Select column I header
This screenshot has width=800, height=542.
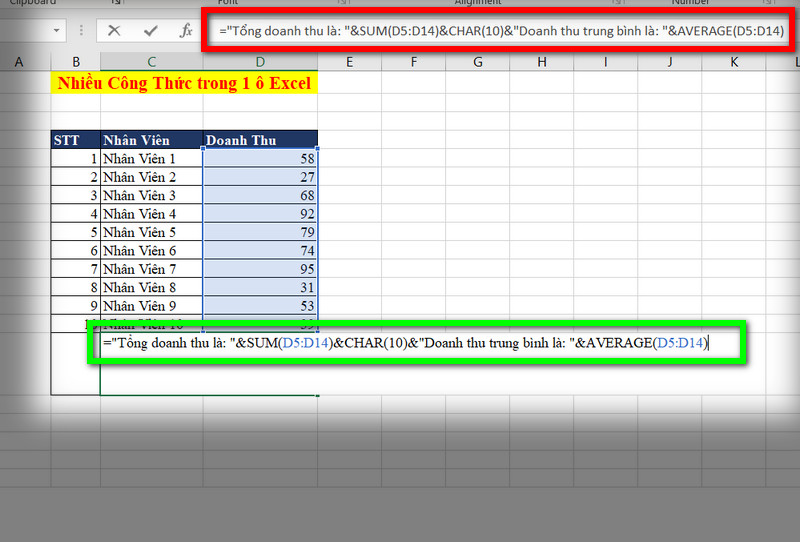(606, 62)
